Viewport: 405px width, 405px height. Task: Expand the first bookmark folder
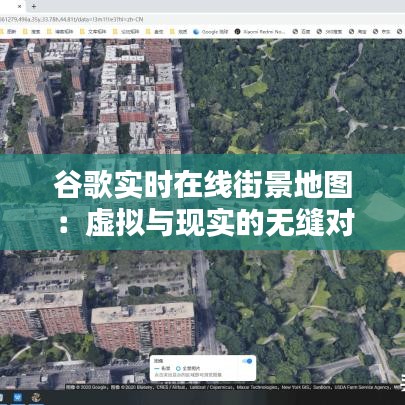click(8, 32)
